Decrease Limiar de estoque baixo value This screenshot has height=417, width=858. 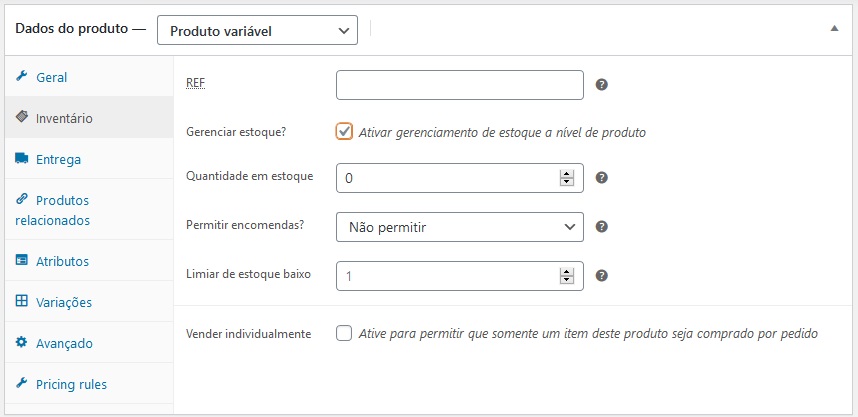[x=566, y=280]
